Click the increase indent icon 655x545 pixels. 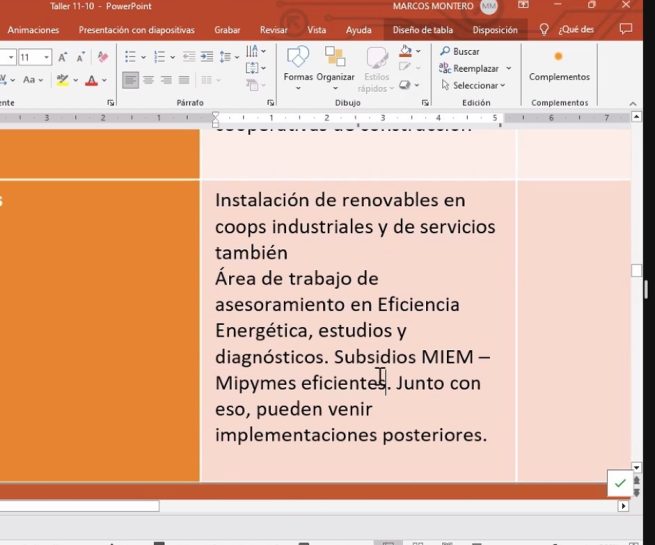(x=207, y=58)
